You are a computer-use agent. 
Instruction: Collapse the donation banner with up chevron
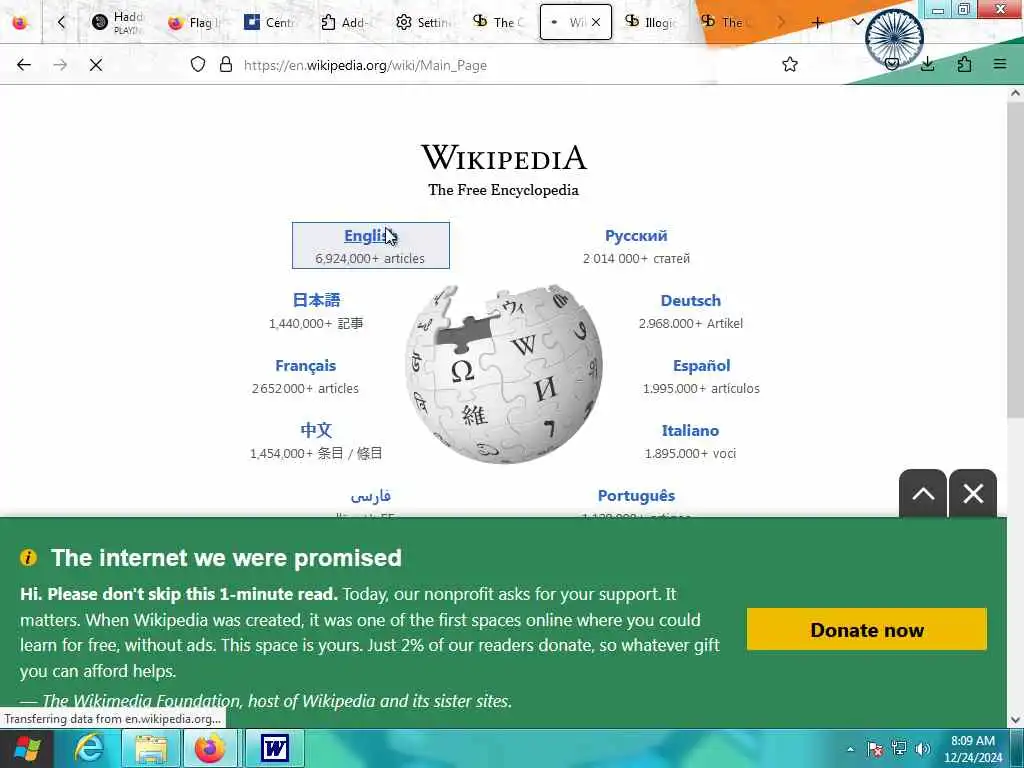point(923,494)
